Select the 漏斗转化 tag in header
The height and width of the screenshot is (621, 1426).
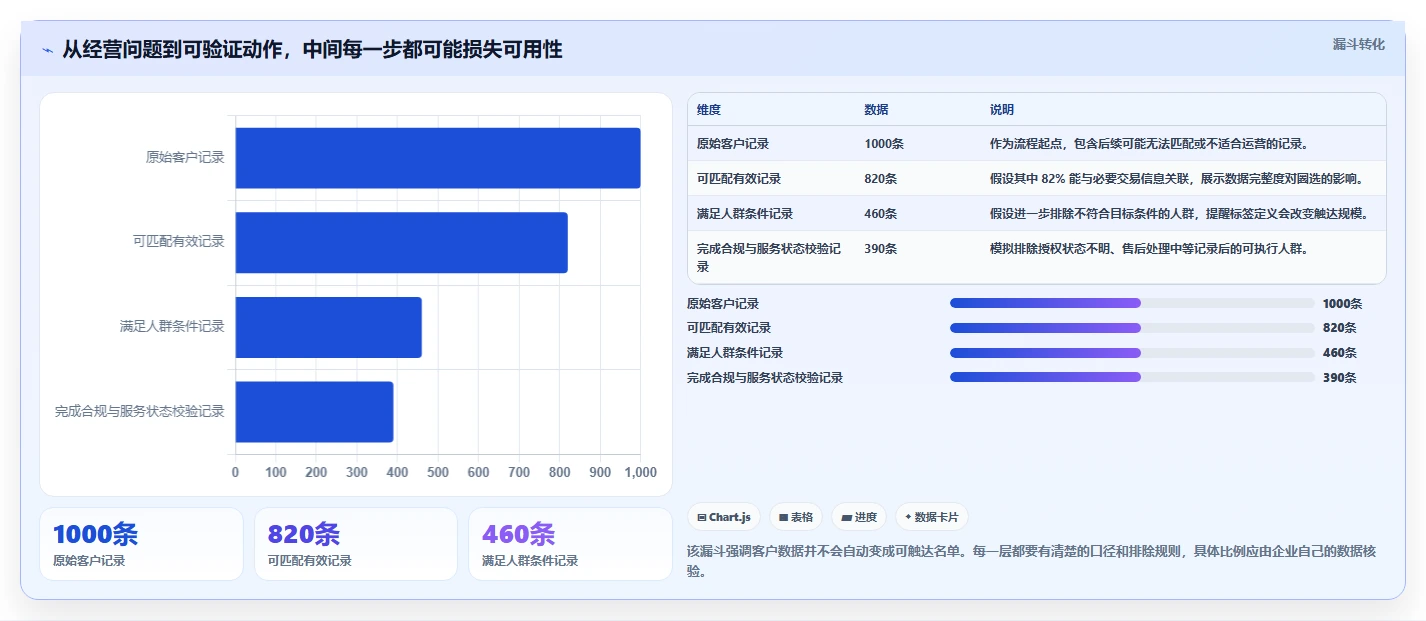click(x=1359, y=44)
